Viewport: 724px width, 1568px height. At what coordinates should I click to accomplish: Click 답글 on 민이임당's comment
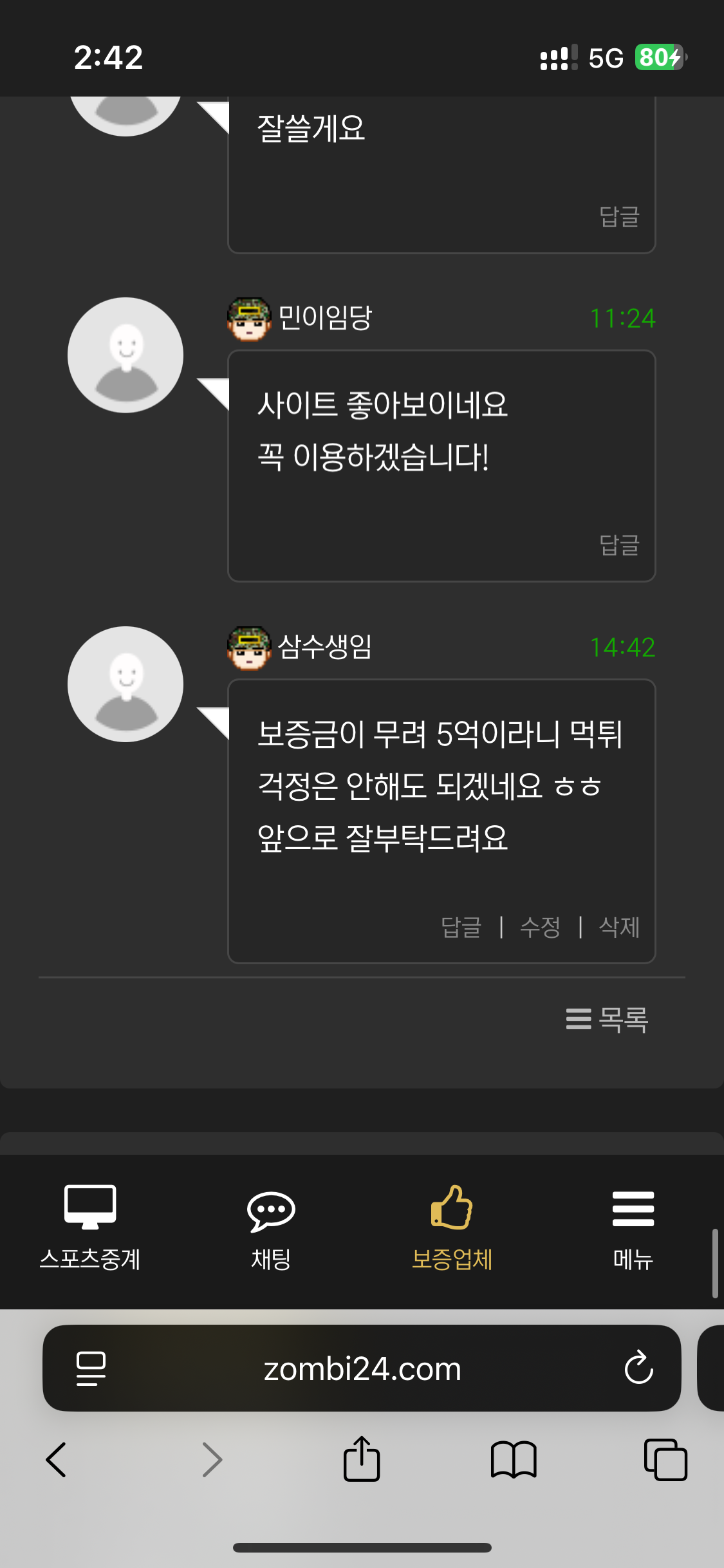[619, 545]
